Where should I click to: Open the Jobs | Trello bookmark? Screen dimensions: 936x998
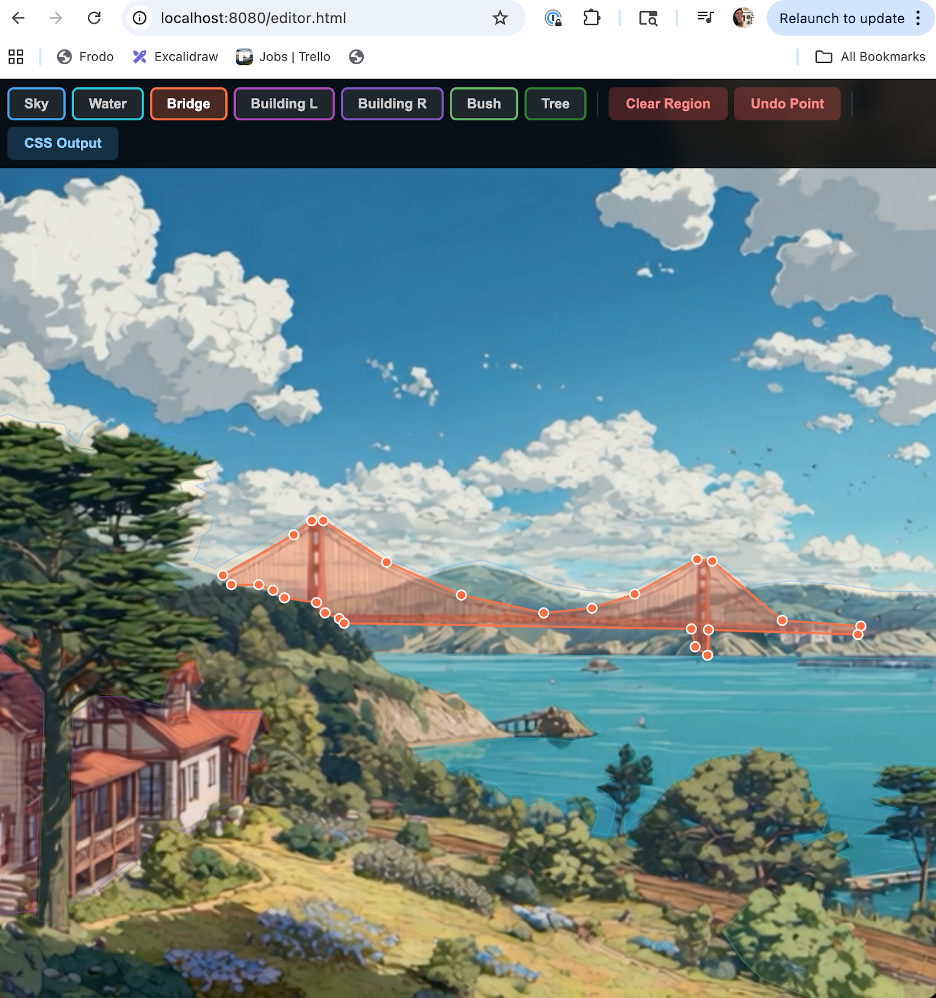tap(283, 56)
